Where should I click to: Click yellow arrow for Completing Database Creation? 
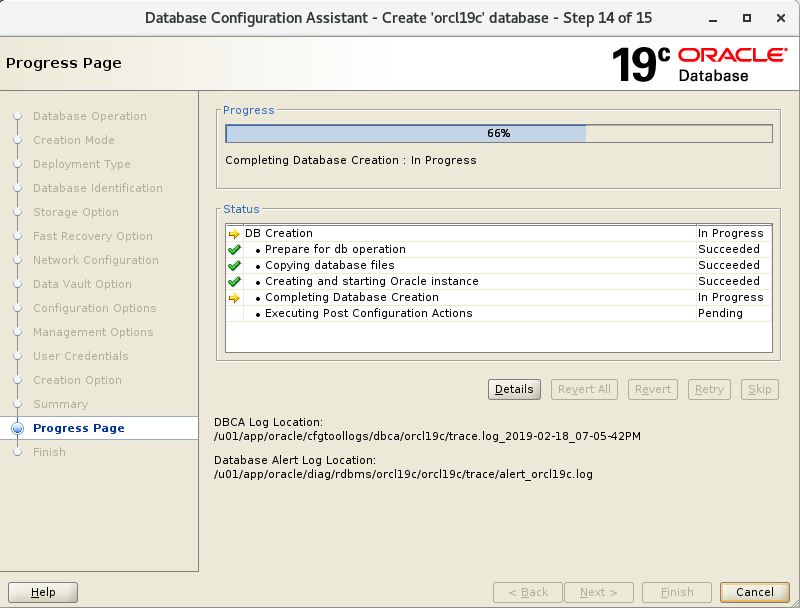point(234,298)
